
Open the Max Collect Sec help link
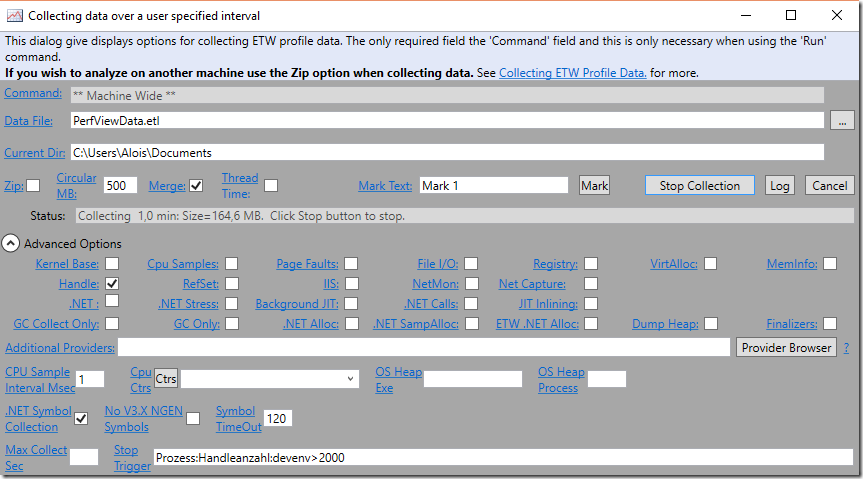point(36,458)
